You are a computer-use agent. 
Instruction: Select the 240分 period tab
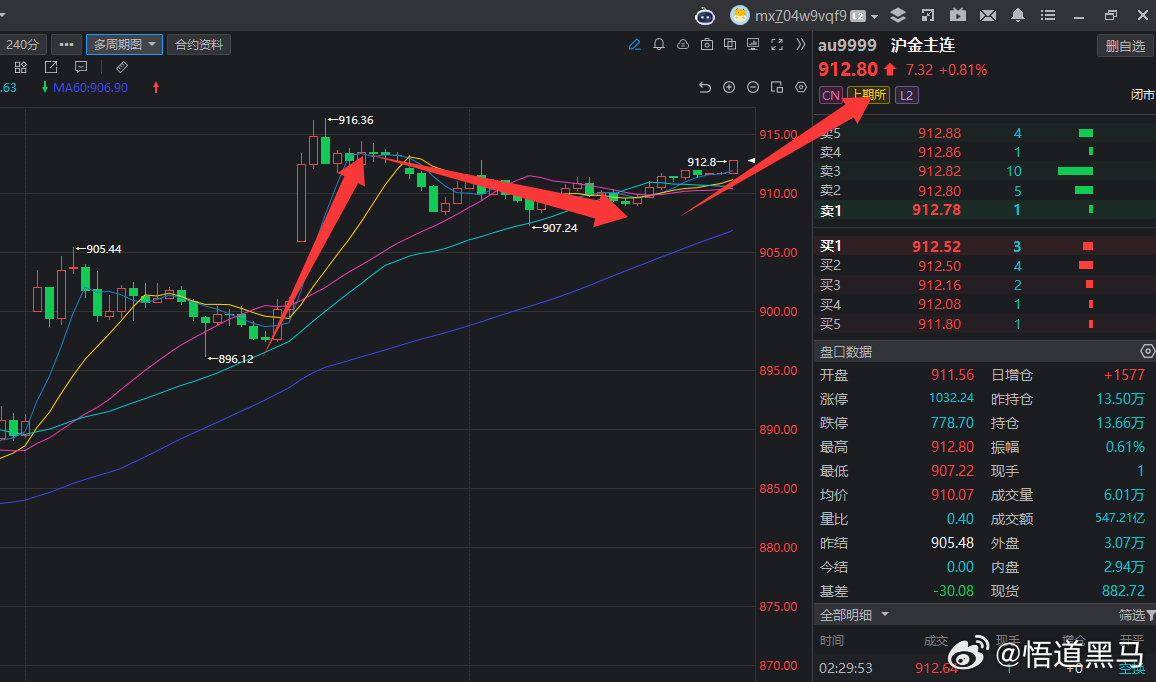tap(22, 44)
